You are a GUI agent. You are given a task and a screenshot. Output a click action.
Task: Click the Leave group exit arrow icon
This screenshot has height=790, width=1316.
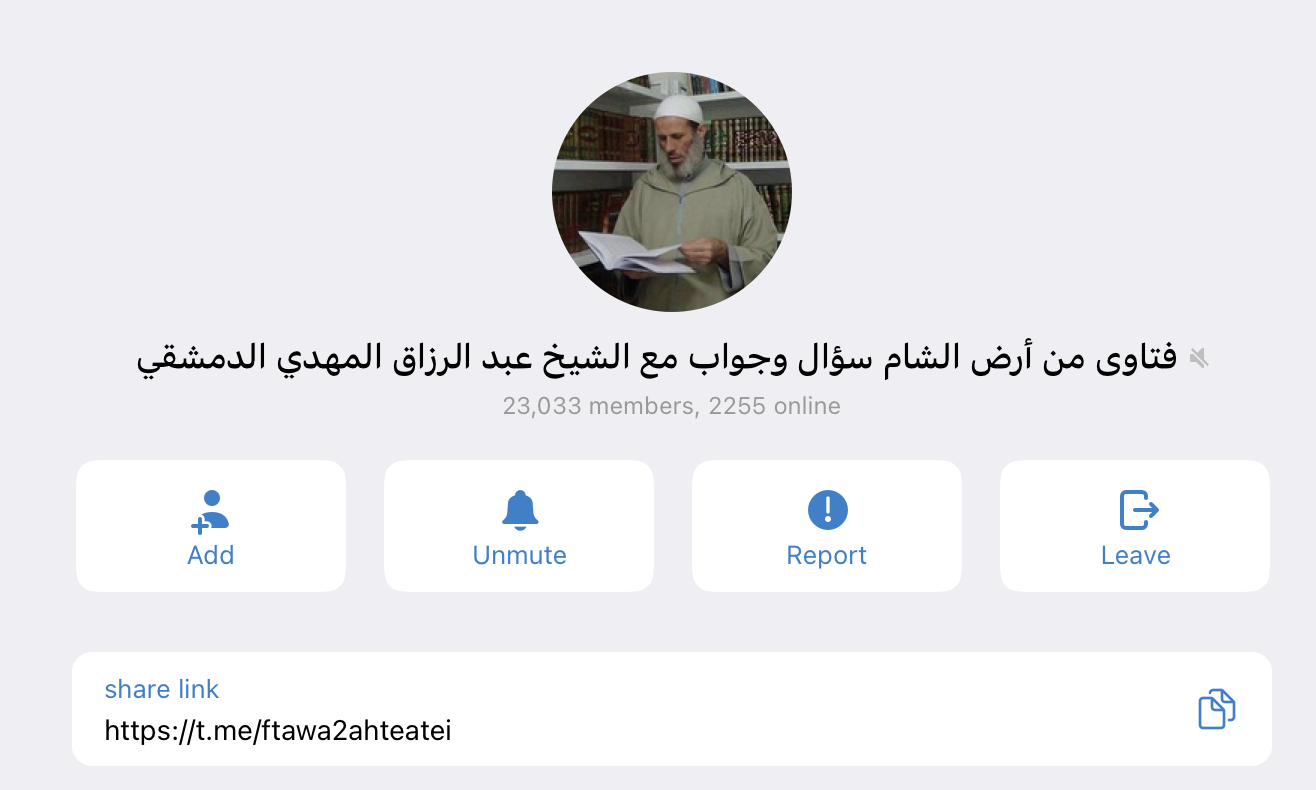click(x=1138, y=511)
